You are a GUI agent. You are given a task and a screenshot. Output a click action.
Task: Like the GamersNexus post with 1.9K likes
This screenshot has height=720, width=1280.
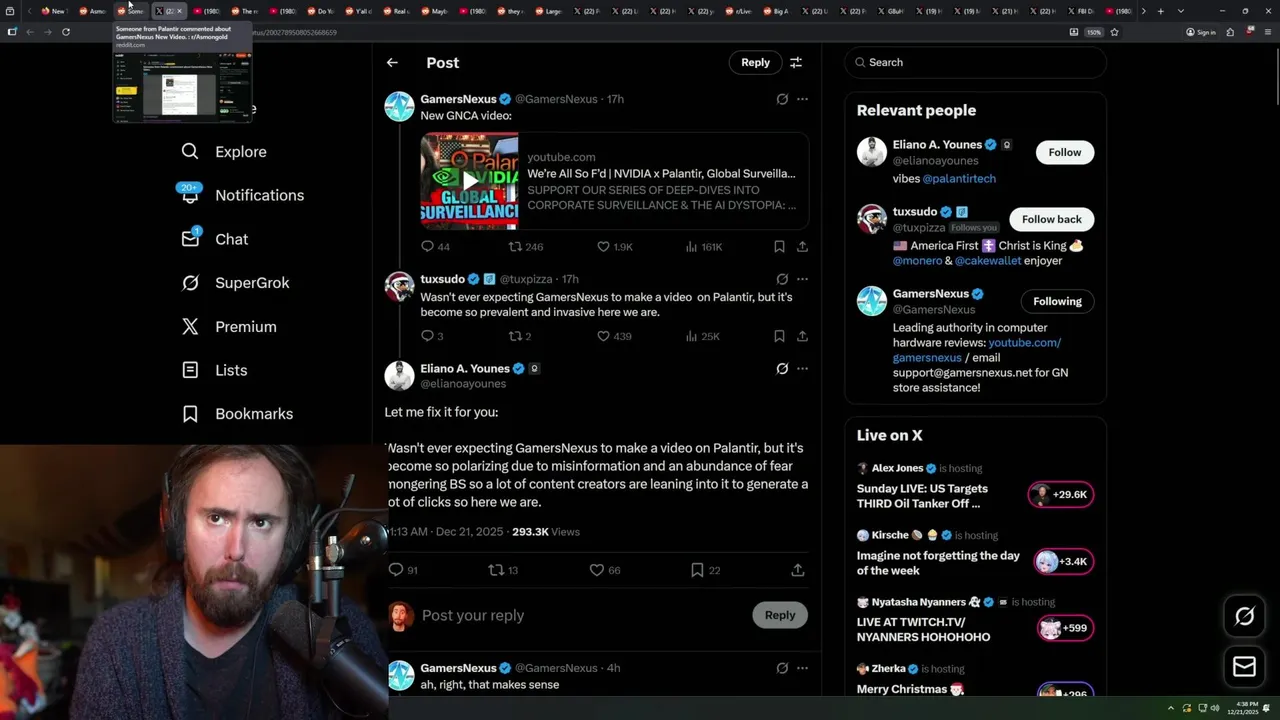(615, 246)
